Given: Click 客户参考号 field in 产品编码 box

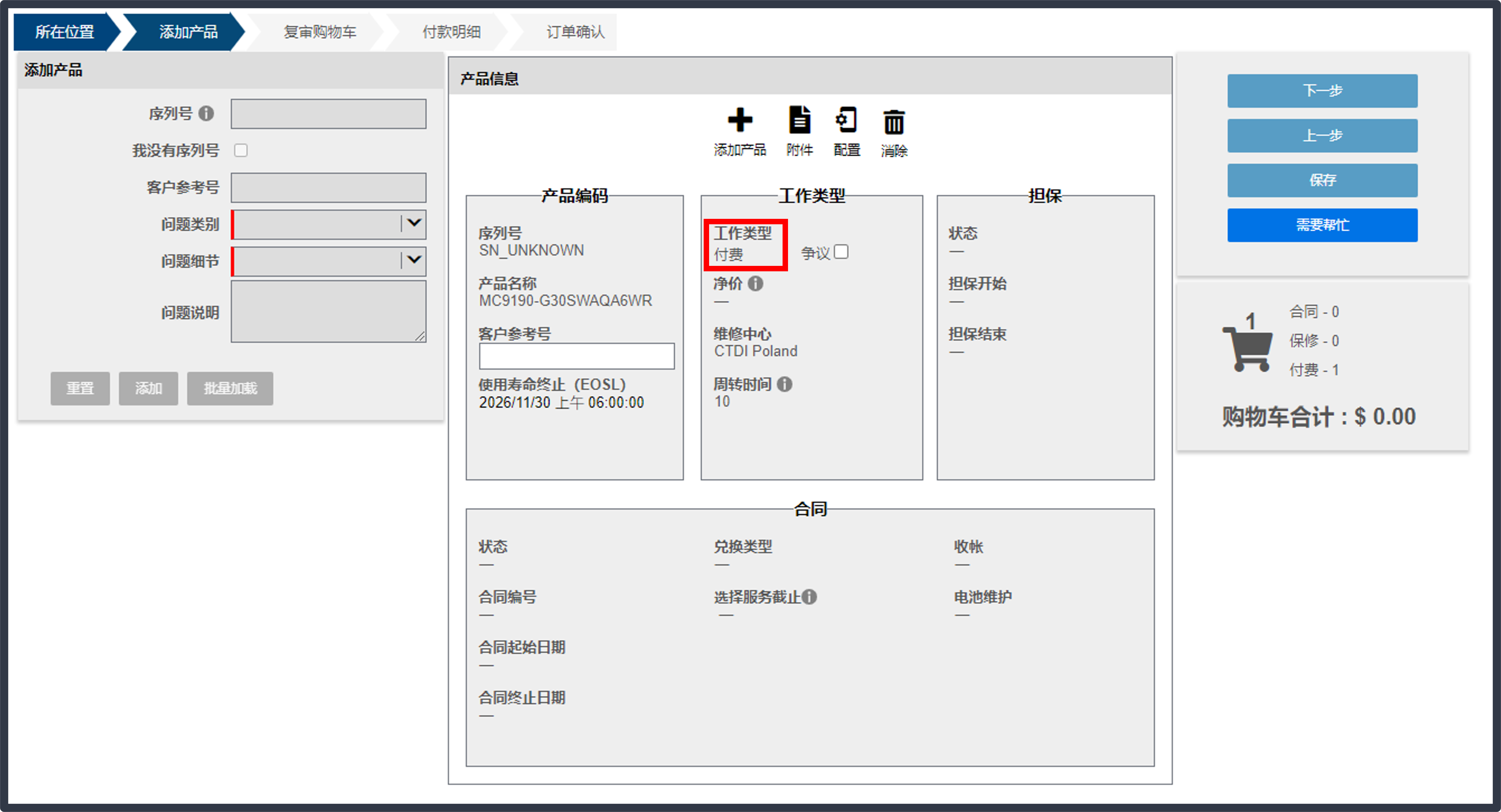Looking at the screenshot, I should tap(577, 356).
